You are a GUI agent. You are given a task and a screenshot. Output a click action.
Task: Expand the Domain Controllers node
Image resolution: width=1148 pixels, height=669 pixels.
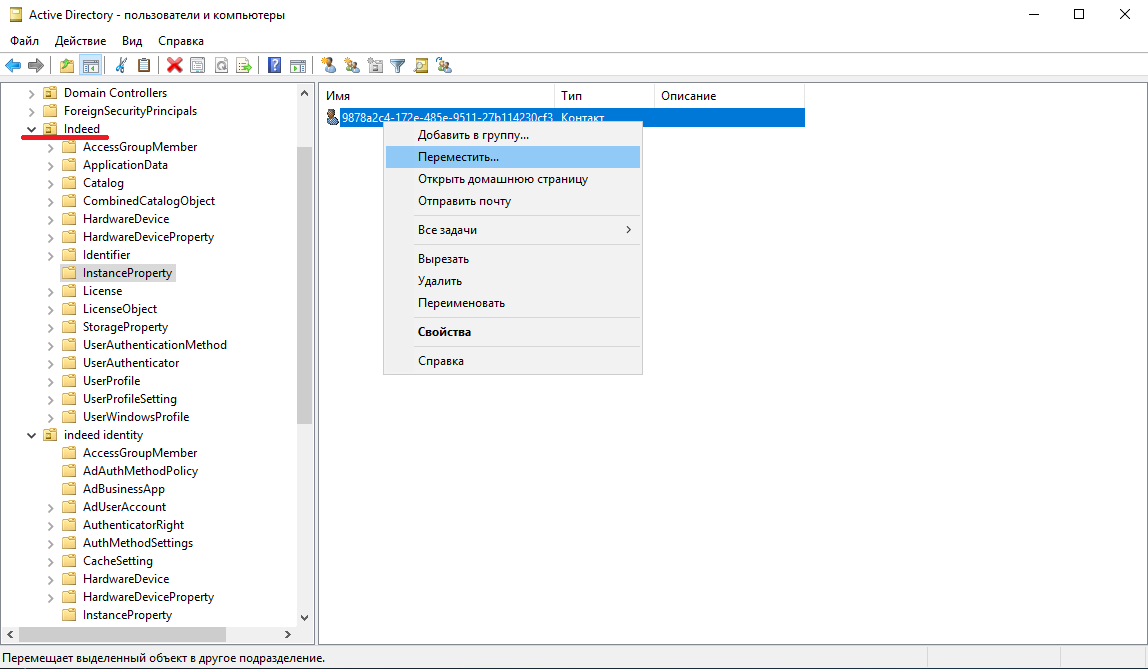(x=32, y=93)
